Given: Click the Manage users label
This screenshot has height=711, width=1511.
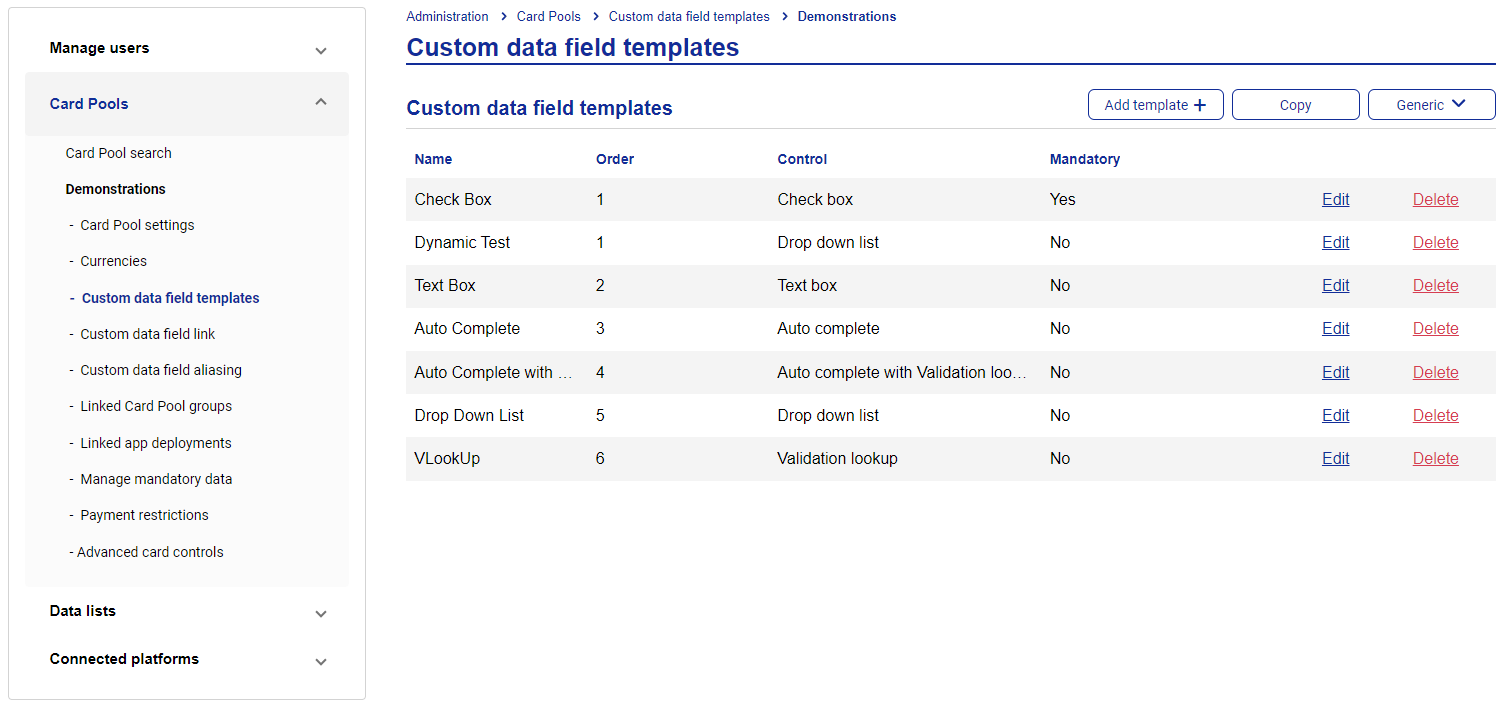Looking at the screenshot, I should [99, 48].
